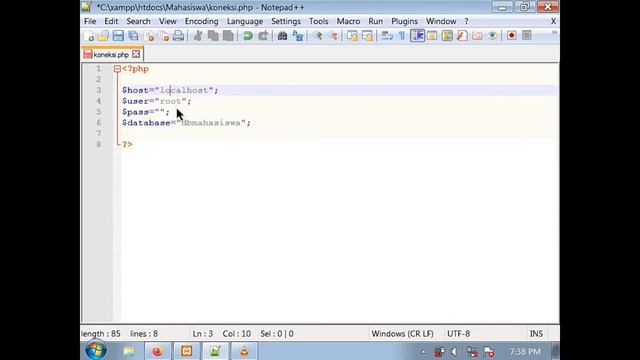Open the Encoding menu
640x360 pixels.
tap(202, 21)
